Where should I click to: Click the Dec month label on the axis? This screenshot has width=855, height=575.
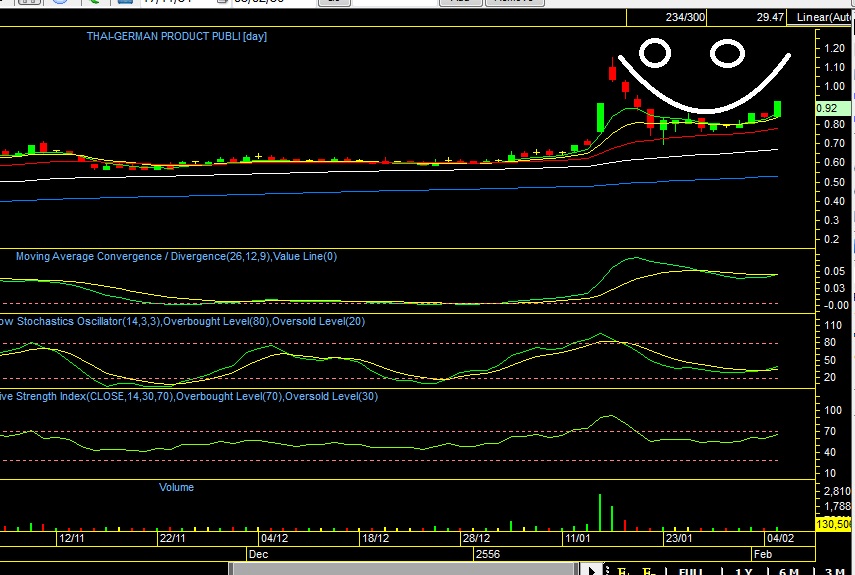pyautogui.click(x=258, y=554)
